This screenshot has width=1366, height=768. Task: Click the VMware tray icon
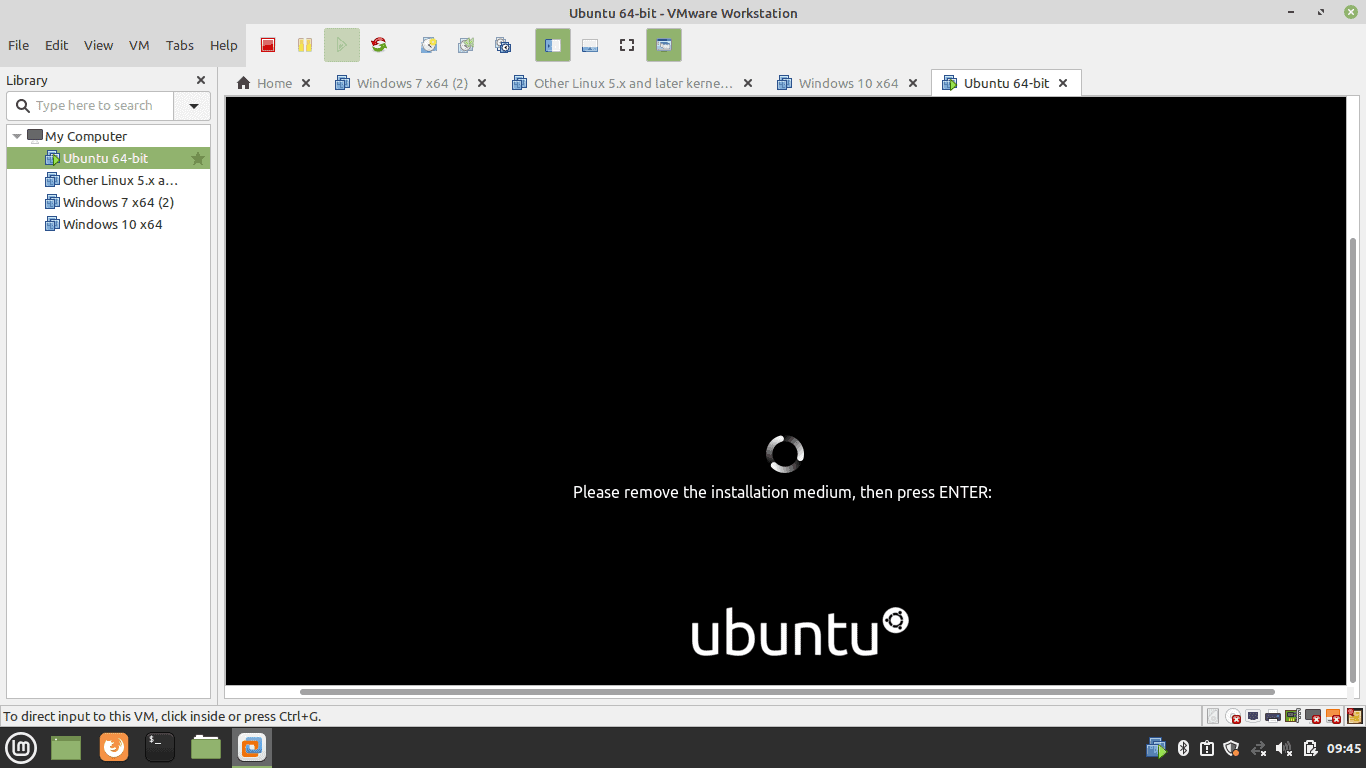pos(1156,748)
